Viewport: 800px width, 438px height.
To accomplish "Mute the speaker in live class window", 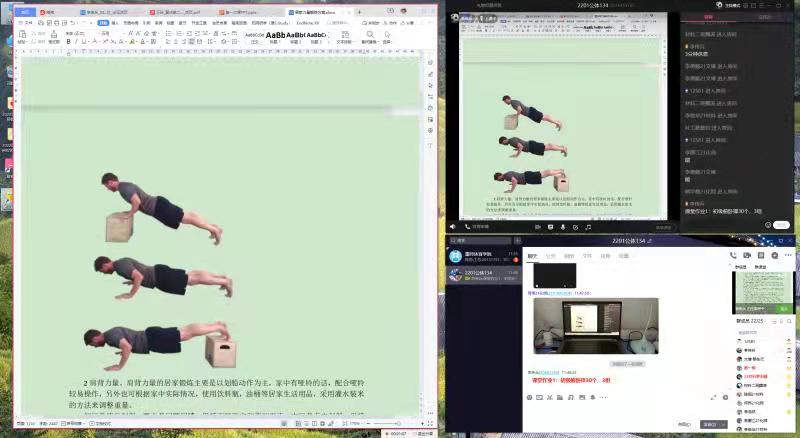I will click(x=453, y=227).
